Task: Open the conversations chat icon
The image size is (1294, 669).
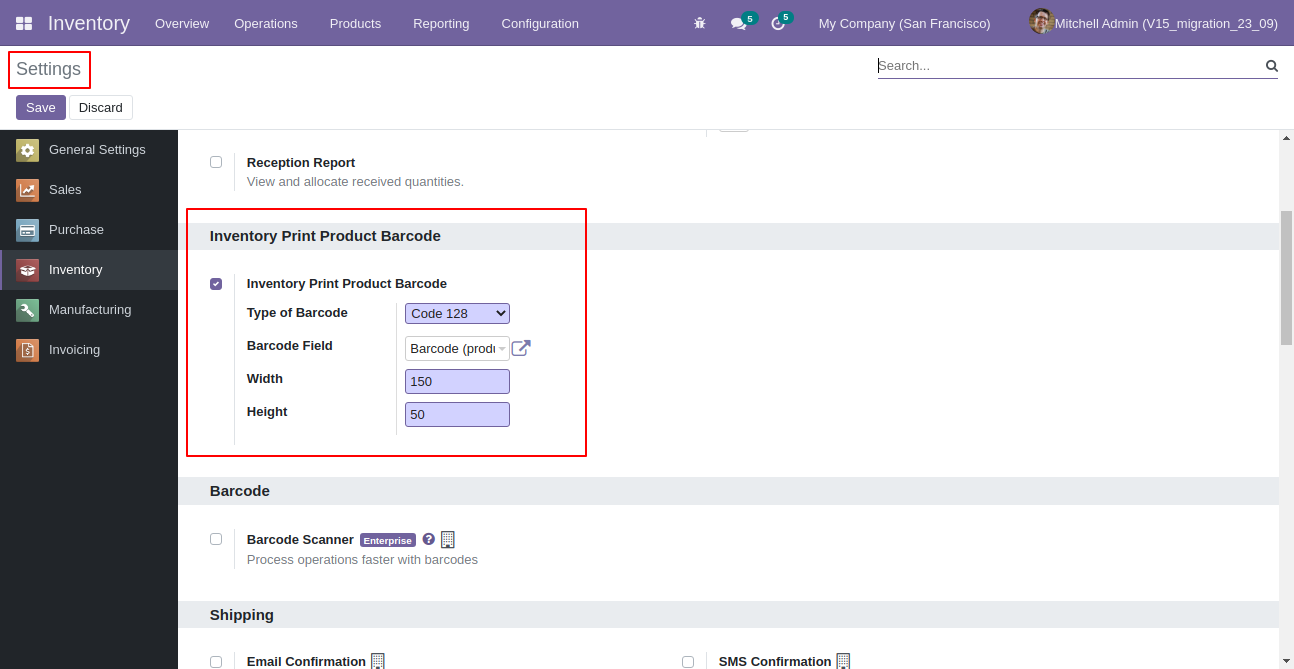Action: [739, 23]
